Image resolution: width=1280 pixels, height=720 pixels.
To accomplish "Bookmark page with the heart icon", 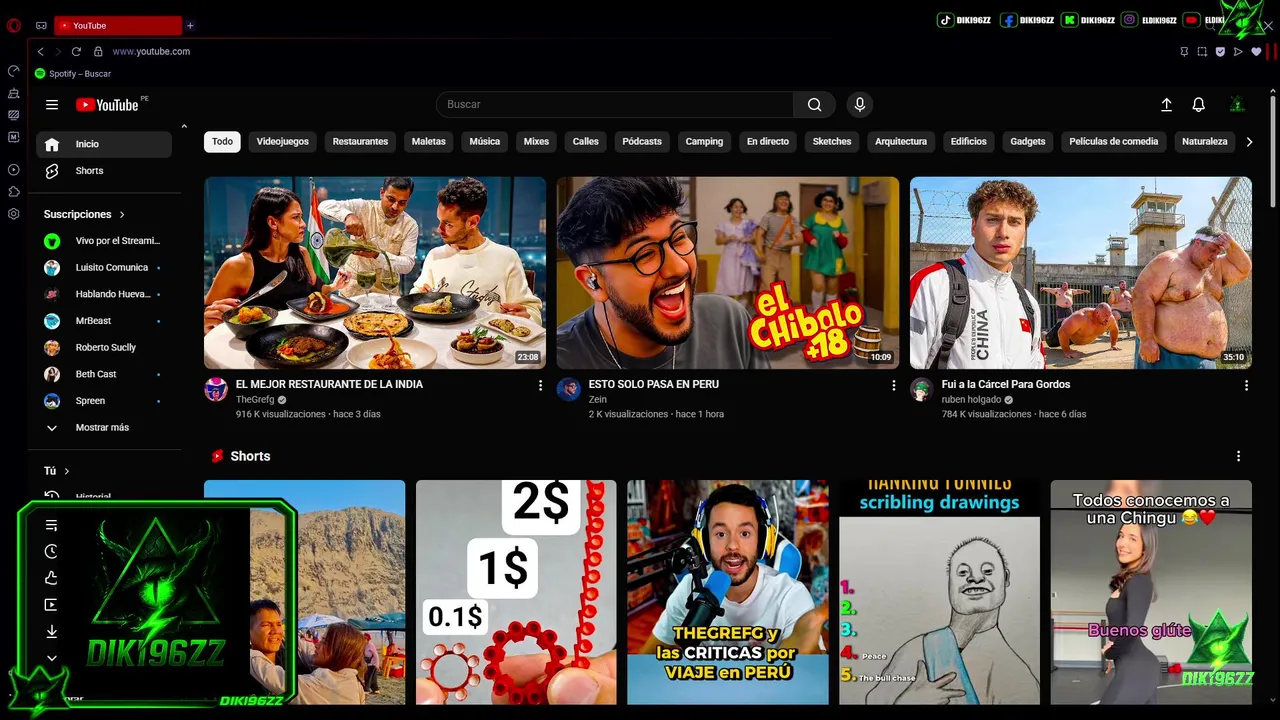I will tap(1256, 51).
